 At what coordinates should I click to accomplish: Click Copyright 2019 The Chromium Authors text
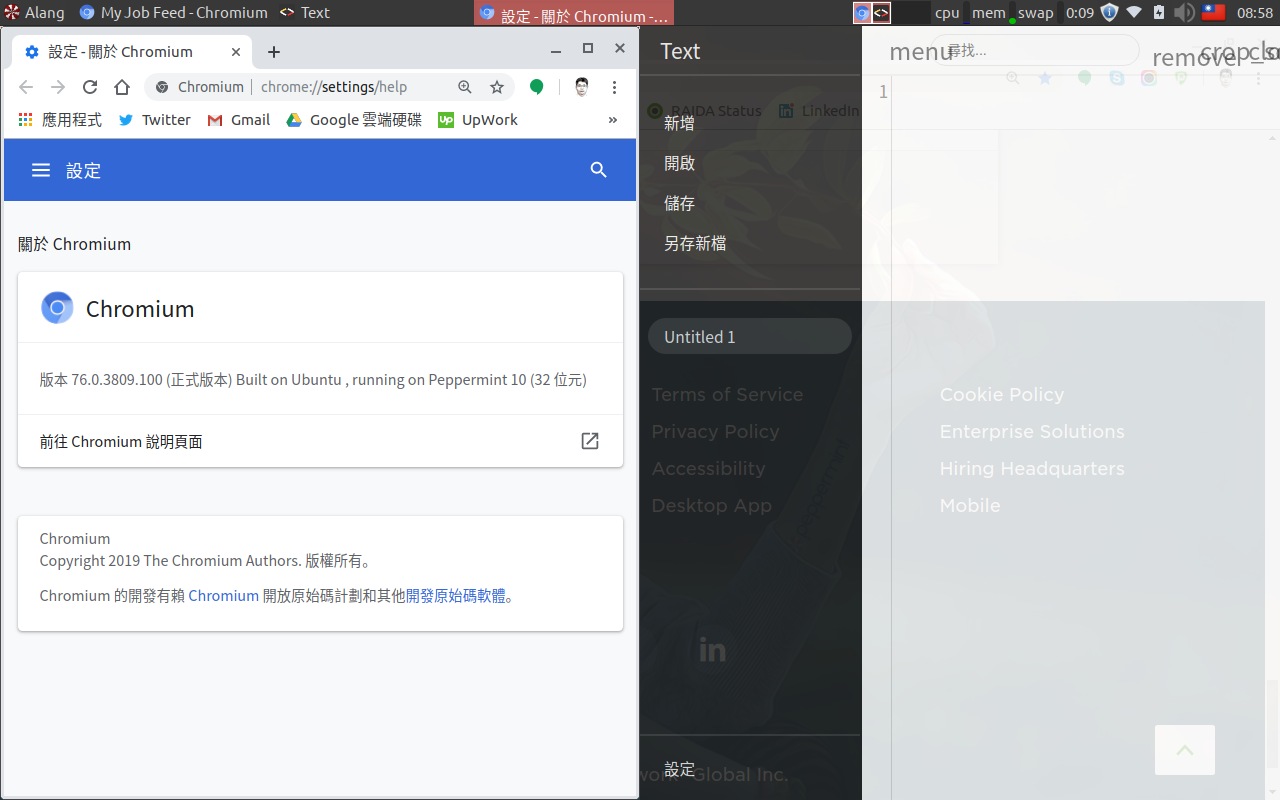205,561
